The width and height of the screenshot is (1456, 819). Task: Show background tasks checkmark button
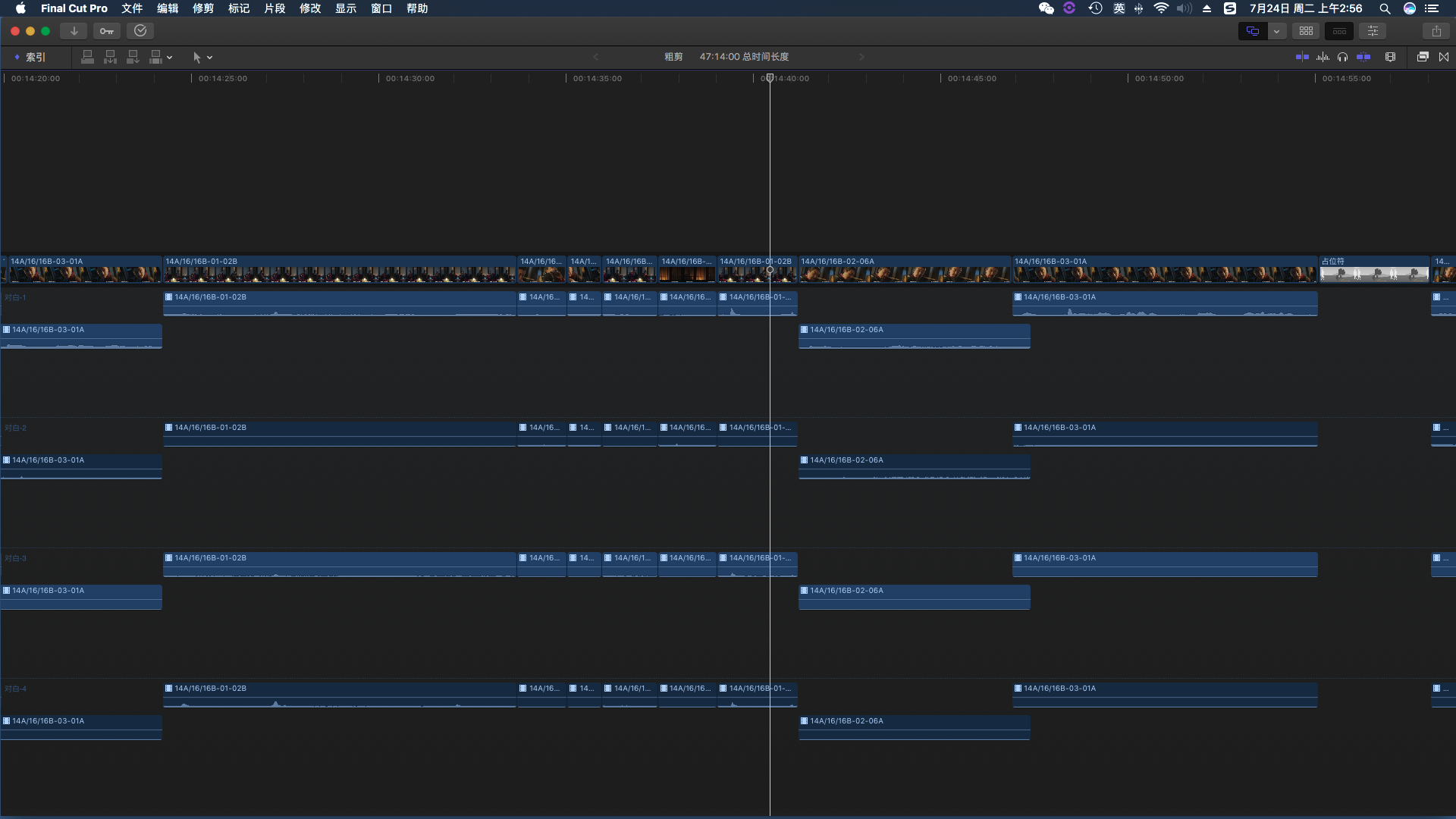tap(140, 31)
